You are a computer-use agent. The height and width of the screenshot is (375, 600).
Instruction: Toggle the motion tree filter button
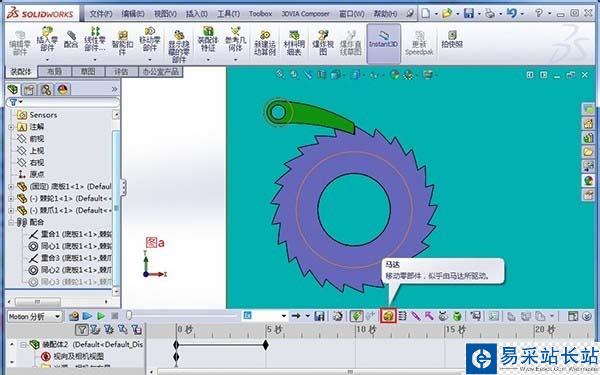(x=82, y=329)
